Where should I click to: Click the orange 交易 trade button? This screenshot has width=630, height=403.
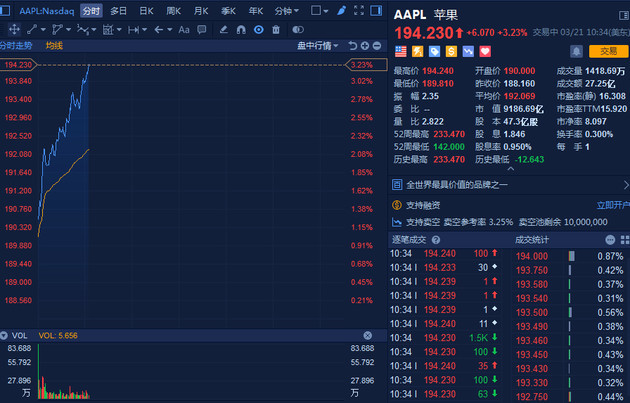(609, 51)
